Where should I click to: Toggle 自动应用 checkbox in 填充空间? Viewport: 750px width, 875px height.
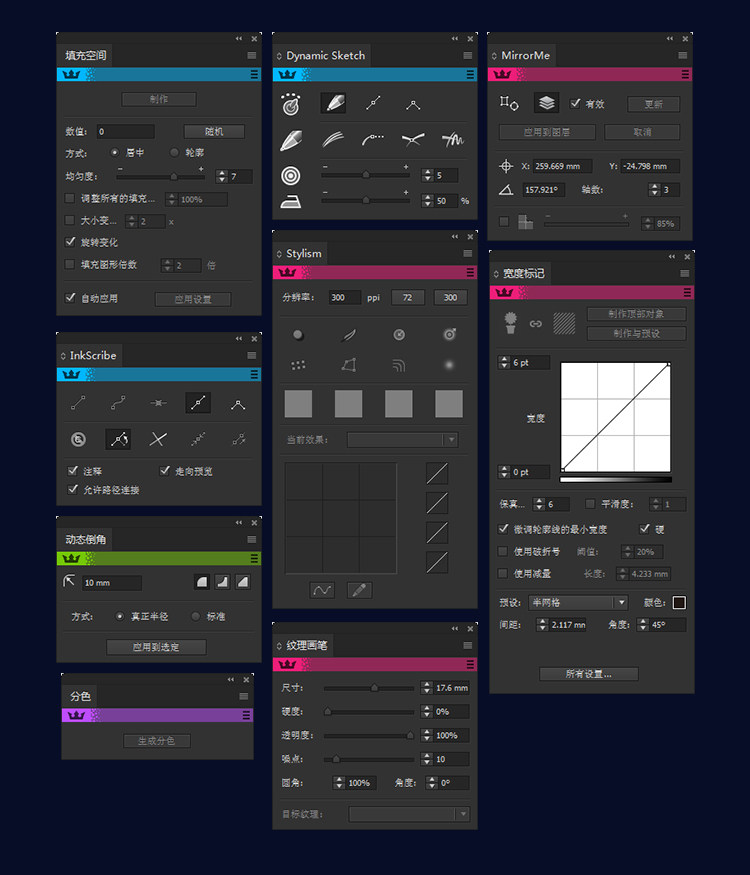tap(70, 297)
